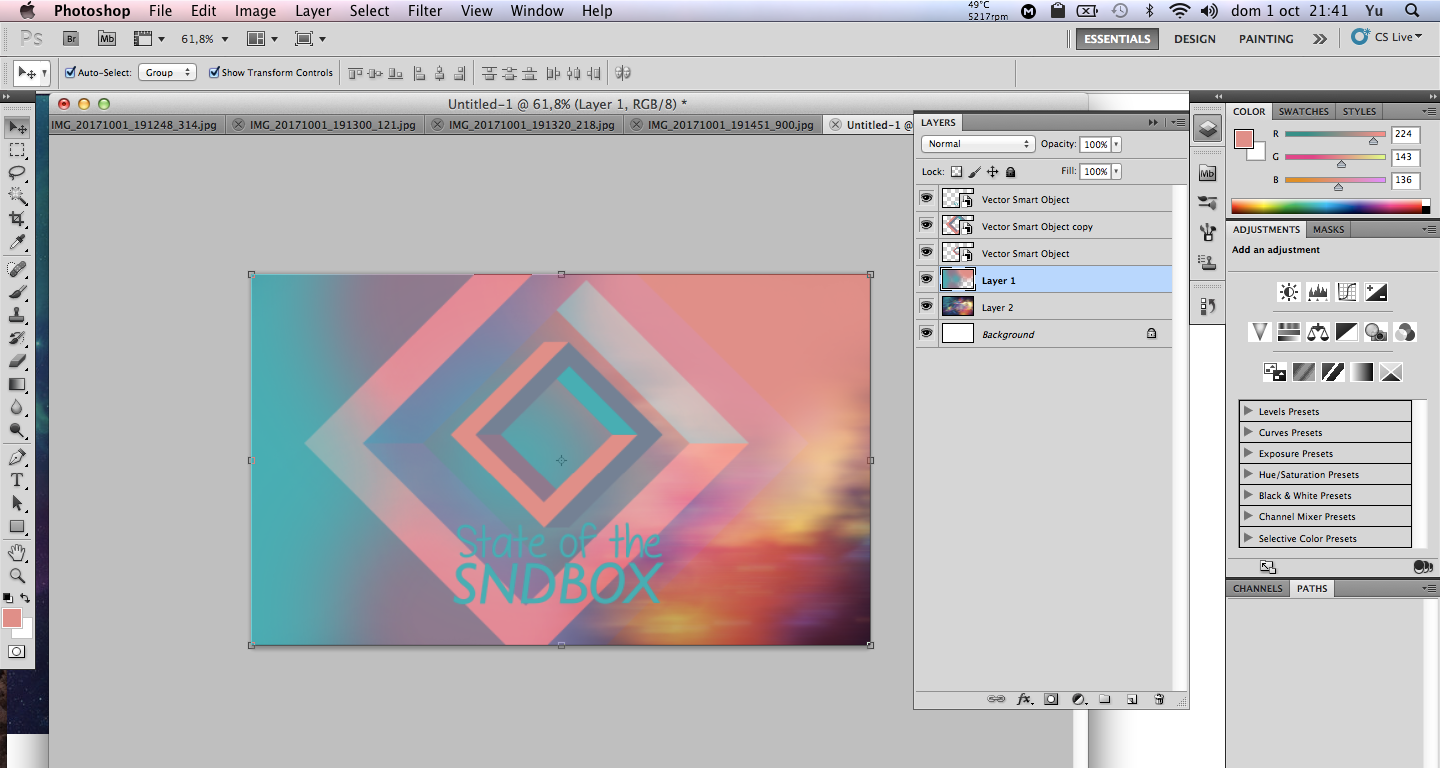Image resolution: width=1440 pixels, height=768 pixels.
Task: Open the Normal blending mode dropdown
Action: point(977,144)
